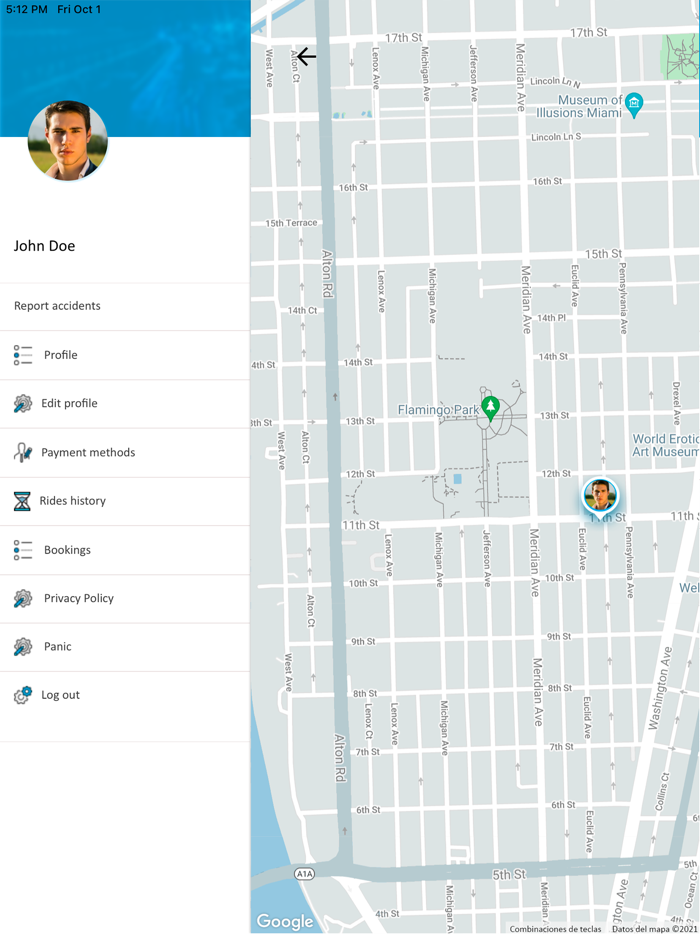Click the Washington Ave road label
The image size is (700, 934).
tap(660, 688)
